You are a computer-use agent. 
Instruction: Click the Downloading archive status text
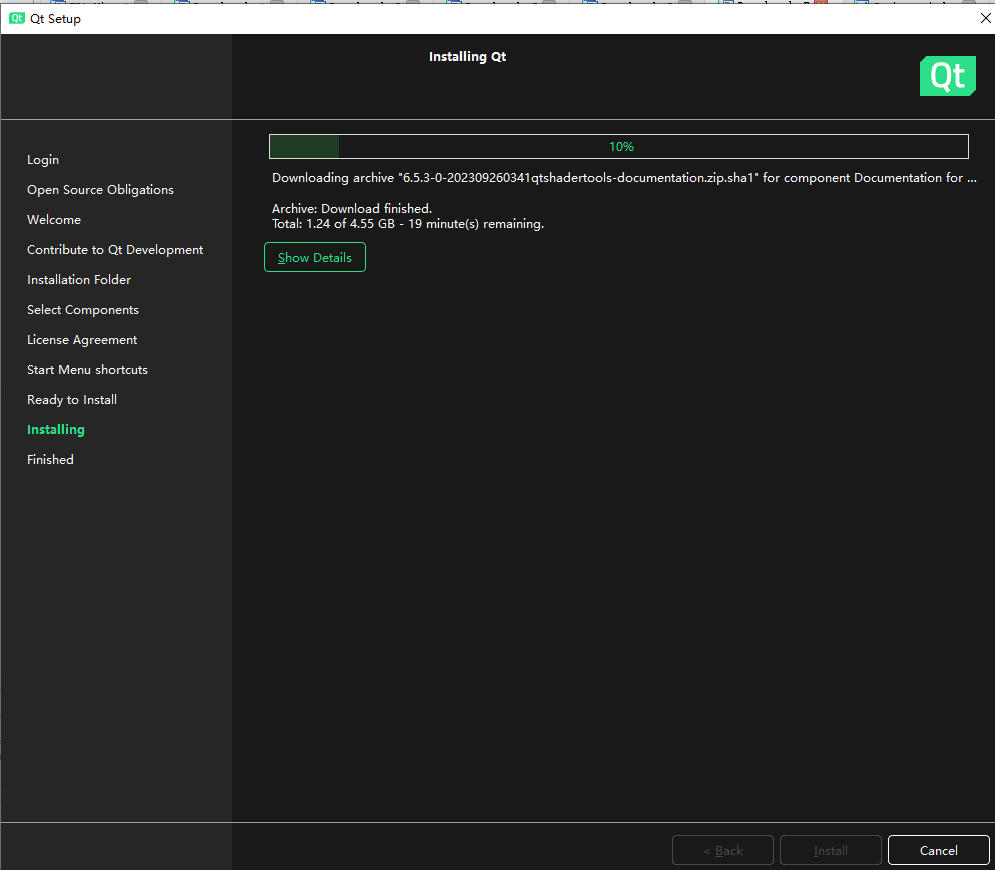pos(624,178)
